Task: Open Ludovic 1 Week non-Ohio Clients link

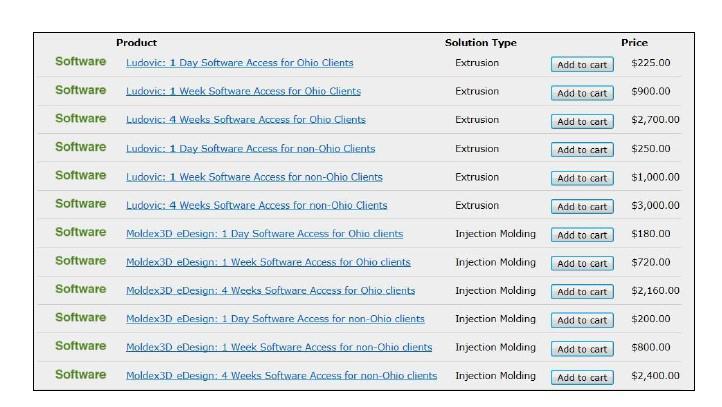Action: point(254,177)
